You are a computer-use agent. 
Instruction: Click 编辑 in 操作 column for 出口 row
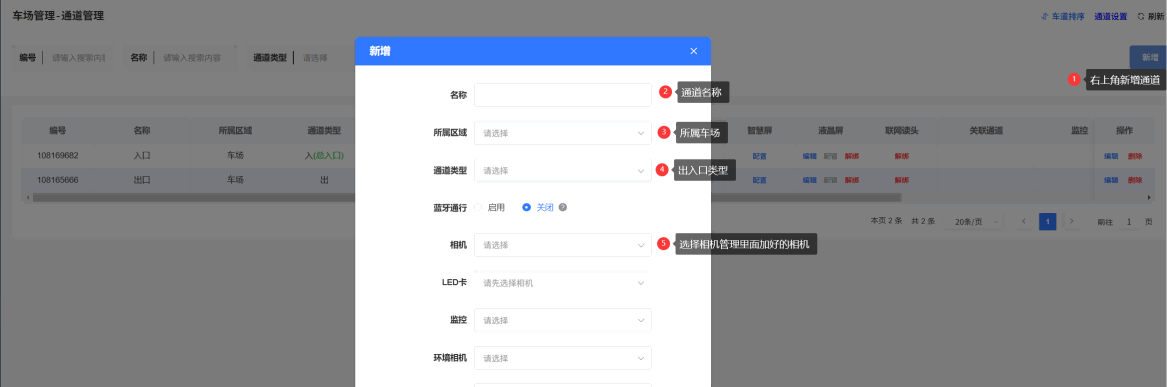tap(1111, 180)
